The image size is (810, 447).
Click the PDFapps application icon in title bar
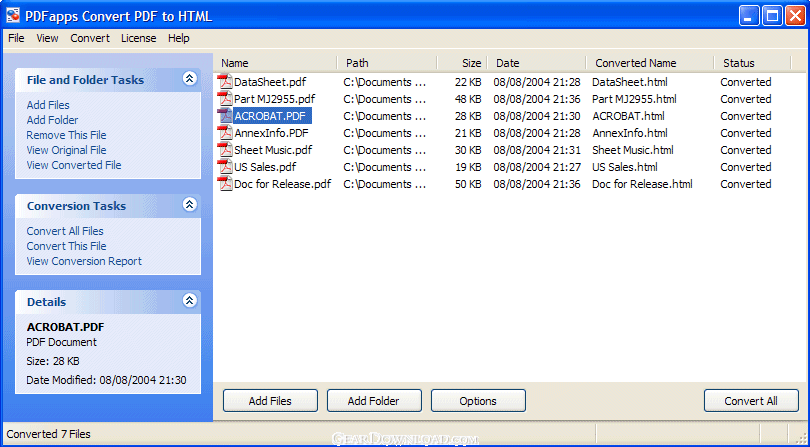click(x=13, y=16)
